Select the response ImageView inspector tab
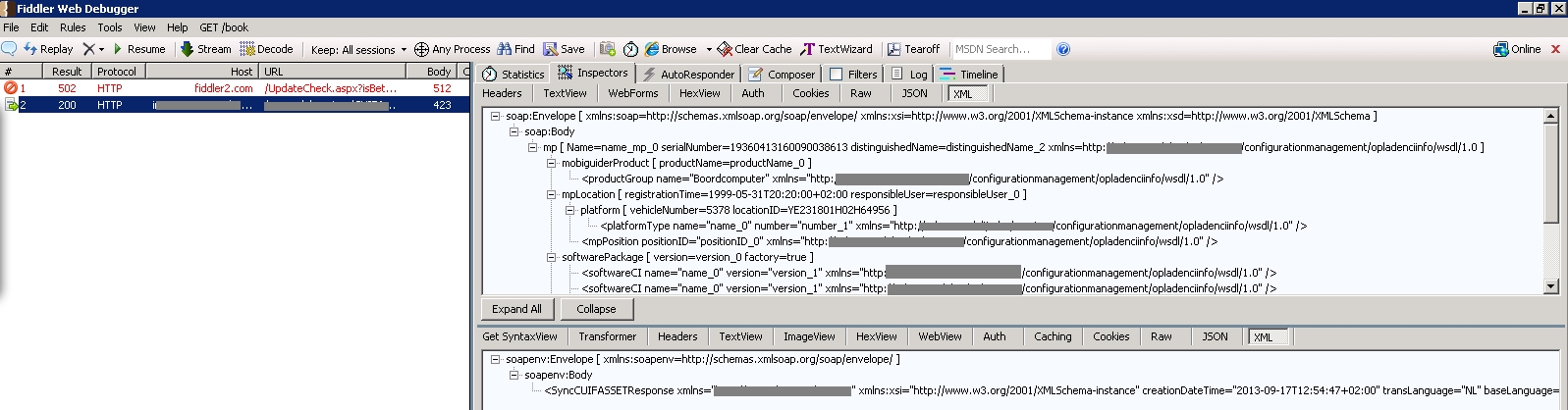This screenshot has width=1568, height=410. point(809,336)
